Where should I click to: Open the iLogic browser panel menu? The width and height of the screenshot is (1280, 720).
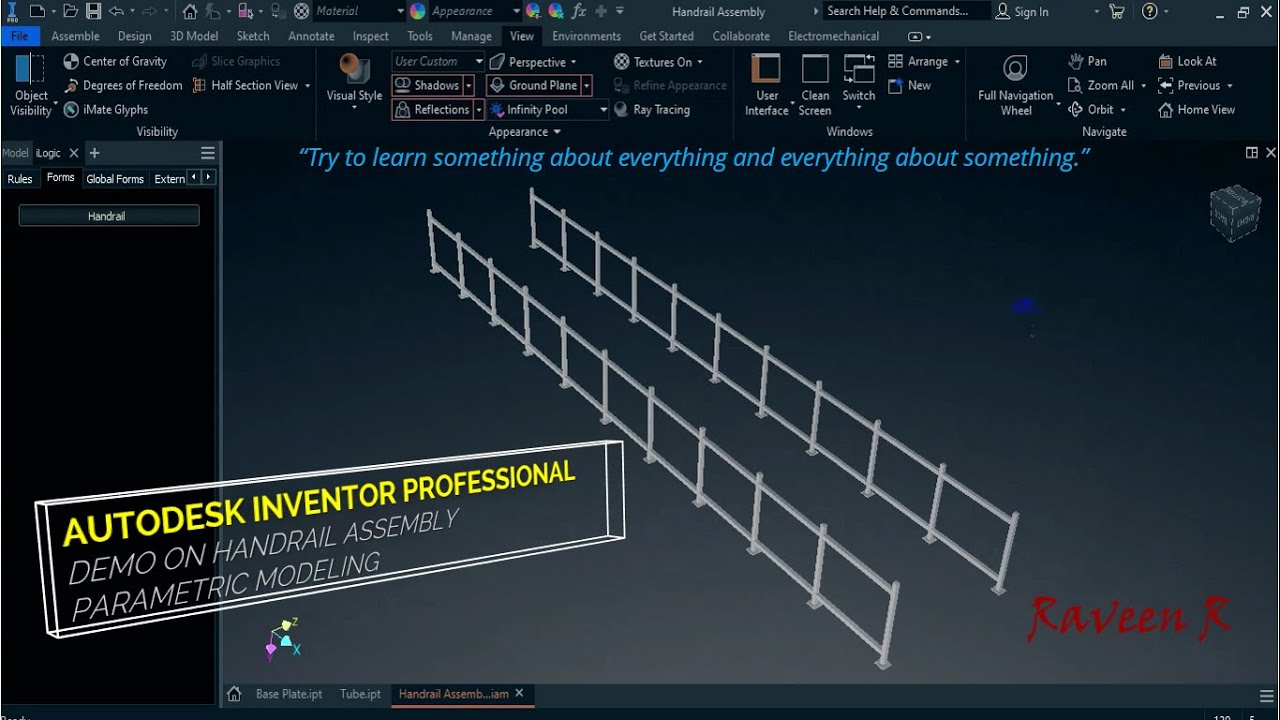(207, 153)
